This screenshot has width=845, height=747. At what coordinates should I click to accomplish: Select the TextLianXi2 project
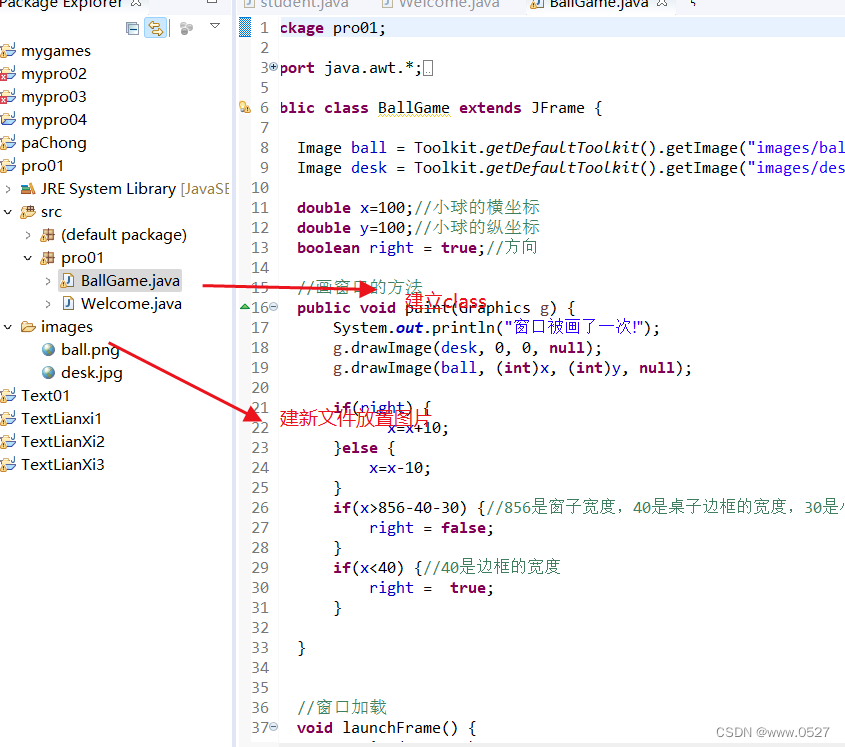[63, 441]
